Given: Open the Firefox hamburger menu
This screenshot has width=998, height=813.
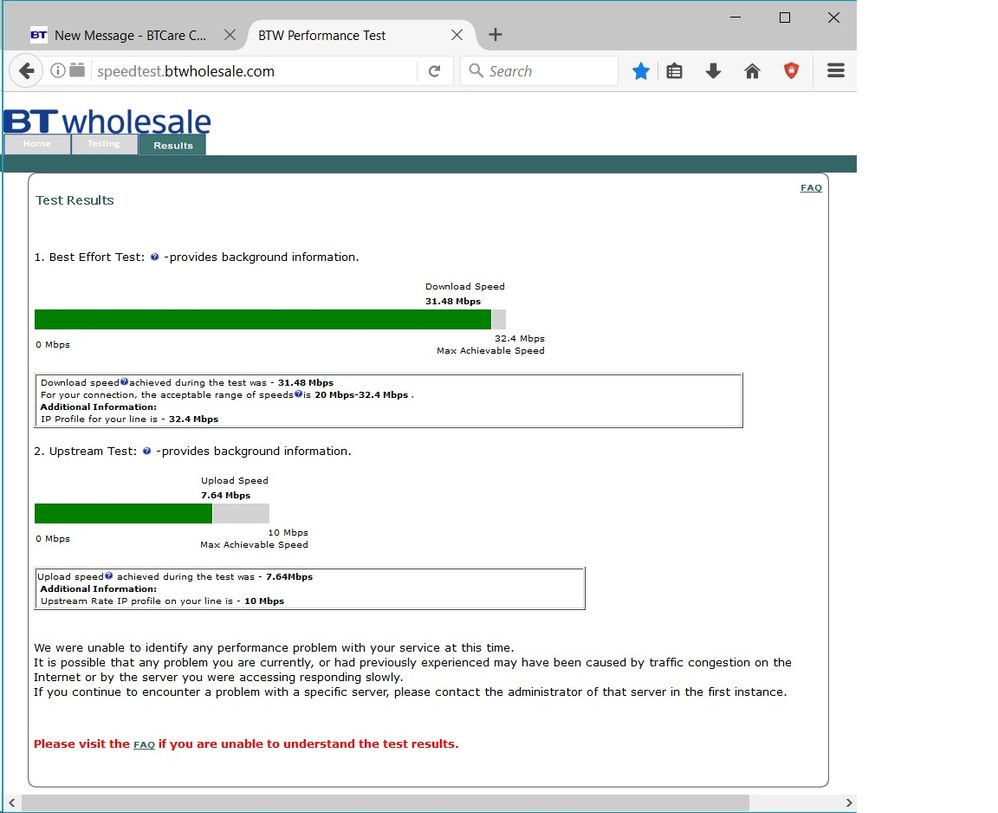Looking at the screenshot, I should 836,71.
